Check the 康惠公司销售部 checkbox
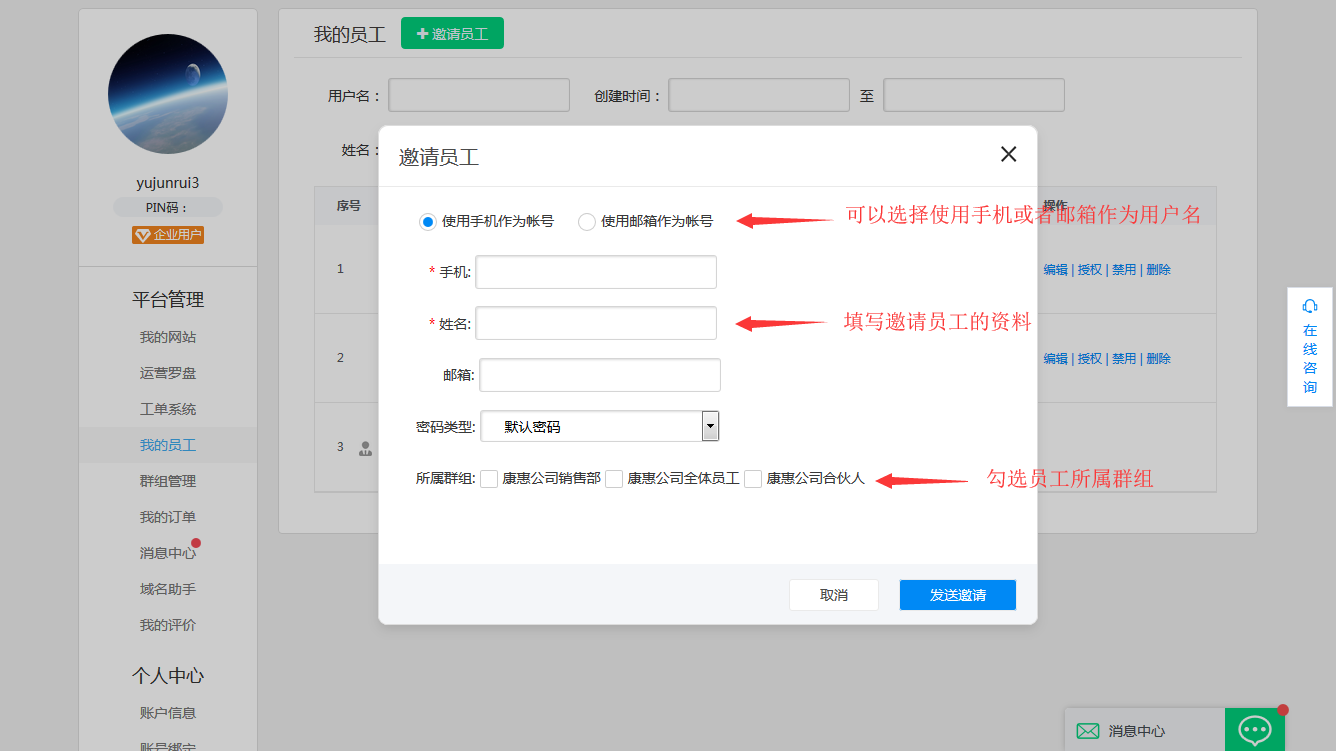The height and width of the screenshot is (751, 1336). [489, 479]
